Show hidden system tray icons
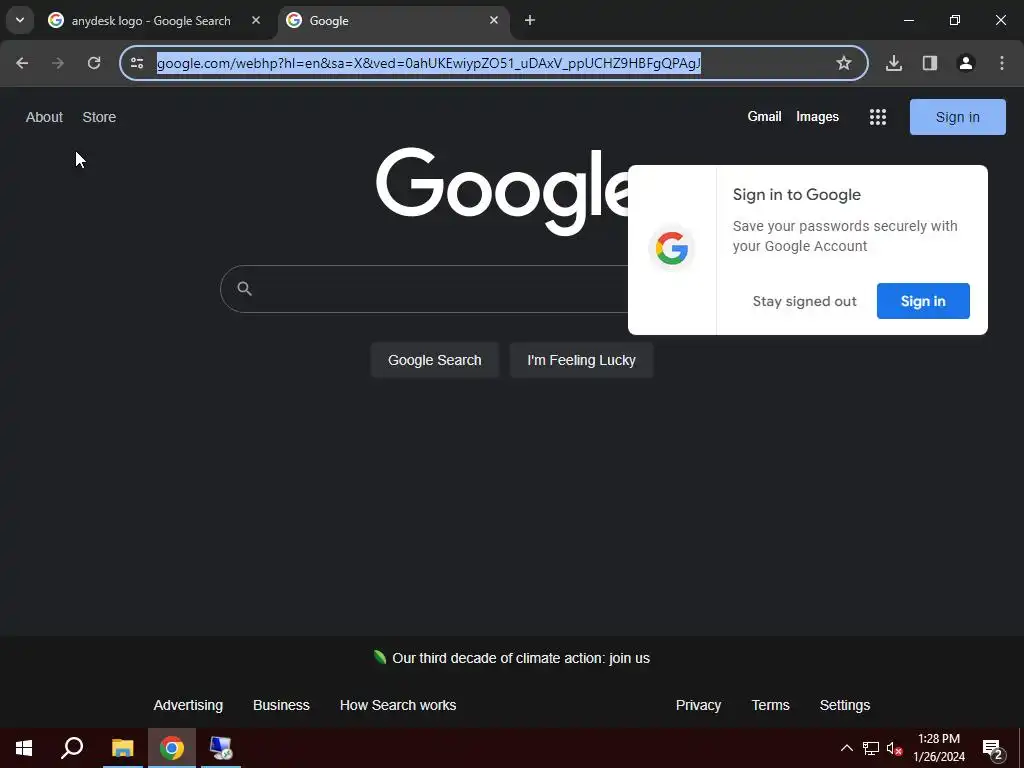This screenshot has width=1024, height=768. [846, 748]
